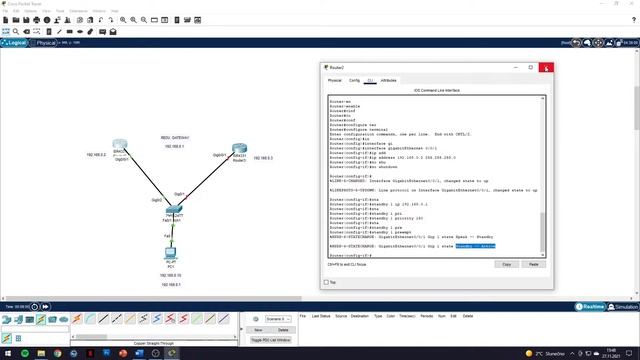
Task: Click the CLI vertical scrollbar thumb
Action: tap(542, 232)
